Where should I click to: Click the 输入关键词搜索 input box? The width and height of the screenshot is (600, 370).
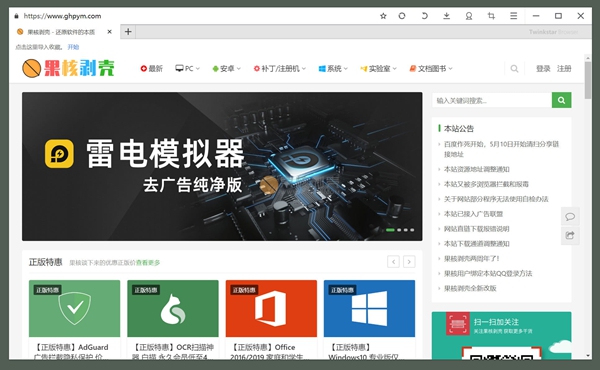click(x=492, y=100)
